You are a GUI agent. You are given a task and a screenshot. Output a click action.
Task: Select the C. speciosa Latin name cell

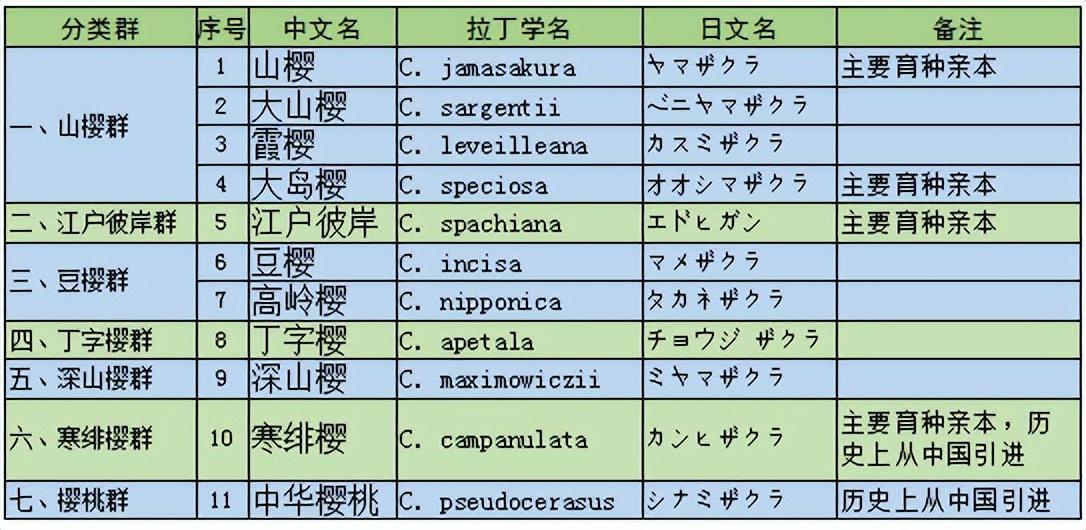point(519,185)
